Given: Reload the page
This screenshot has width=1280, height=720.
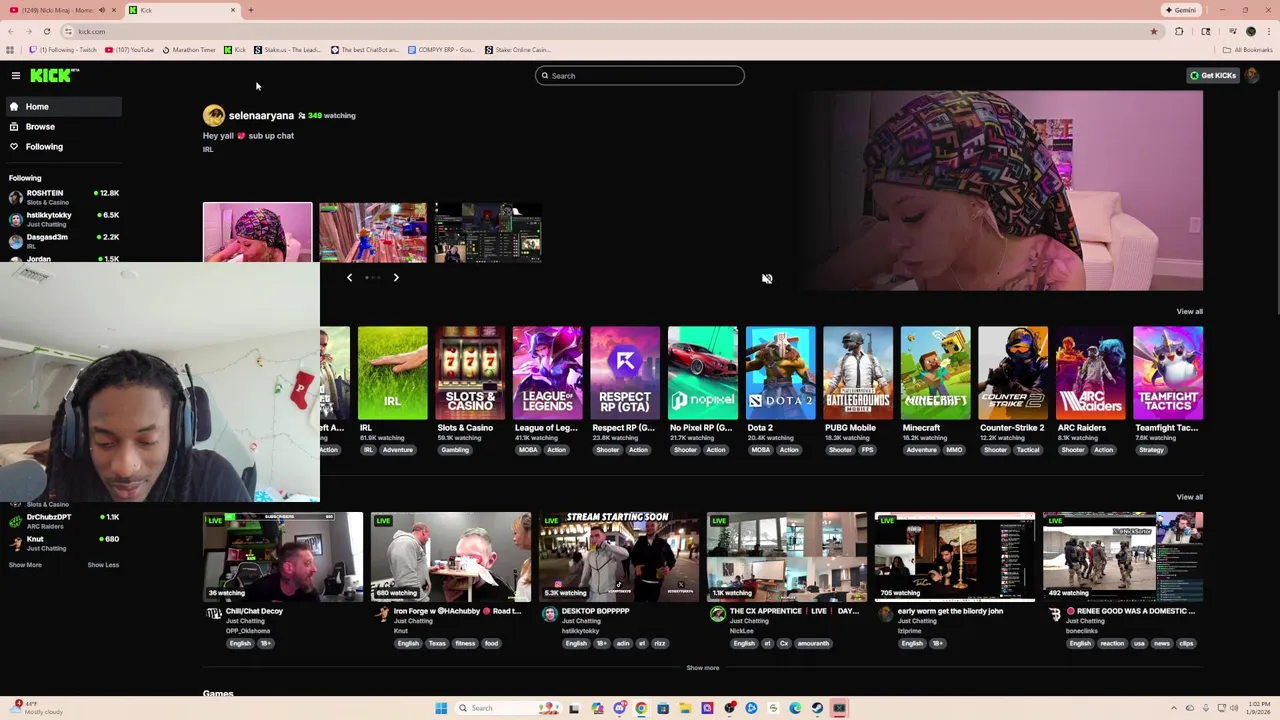Looking at the screenshot, I should 46,31.
